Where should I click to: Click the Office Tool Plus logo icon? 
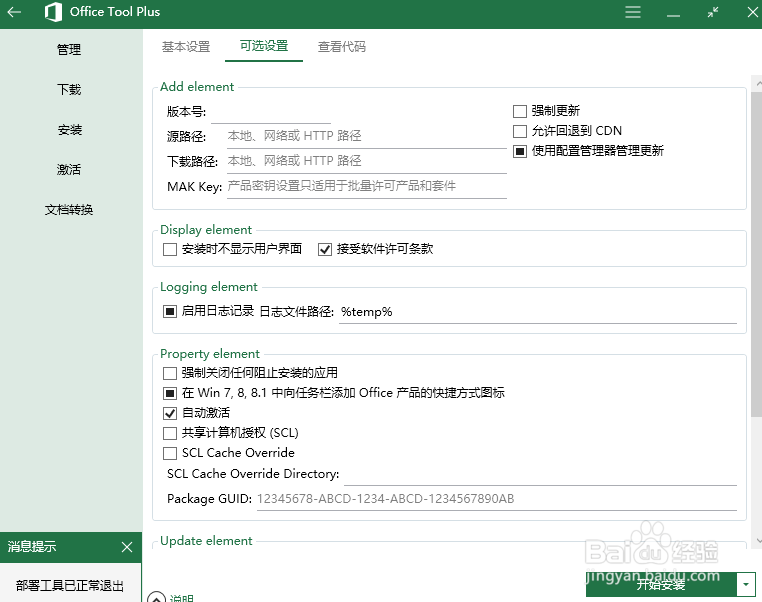[53, 12]
